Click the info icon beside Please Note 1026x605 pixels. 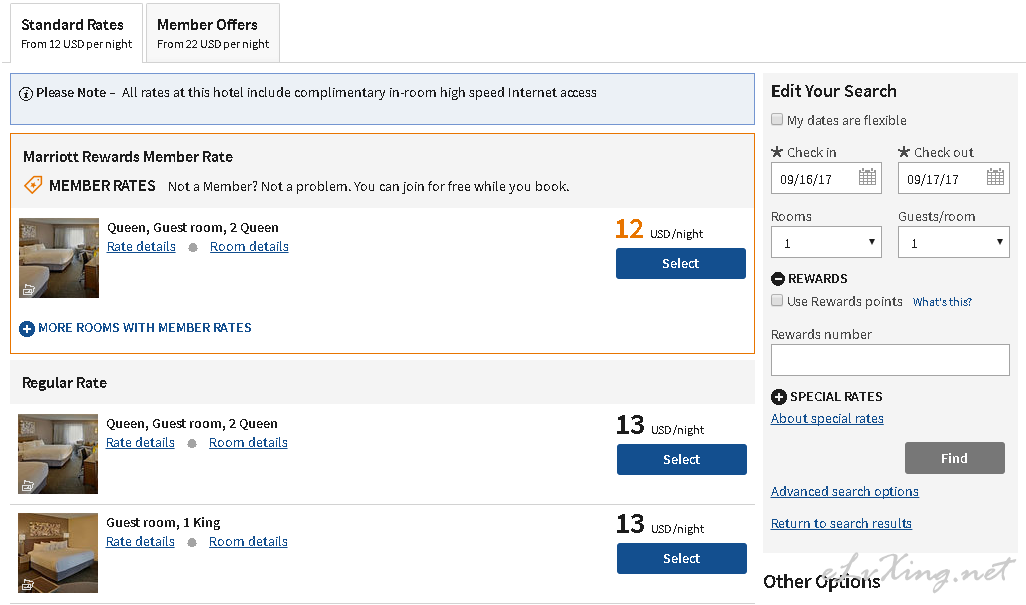(x=26, y=93)
